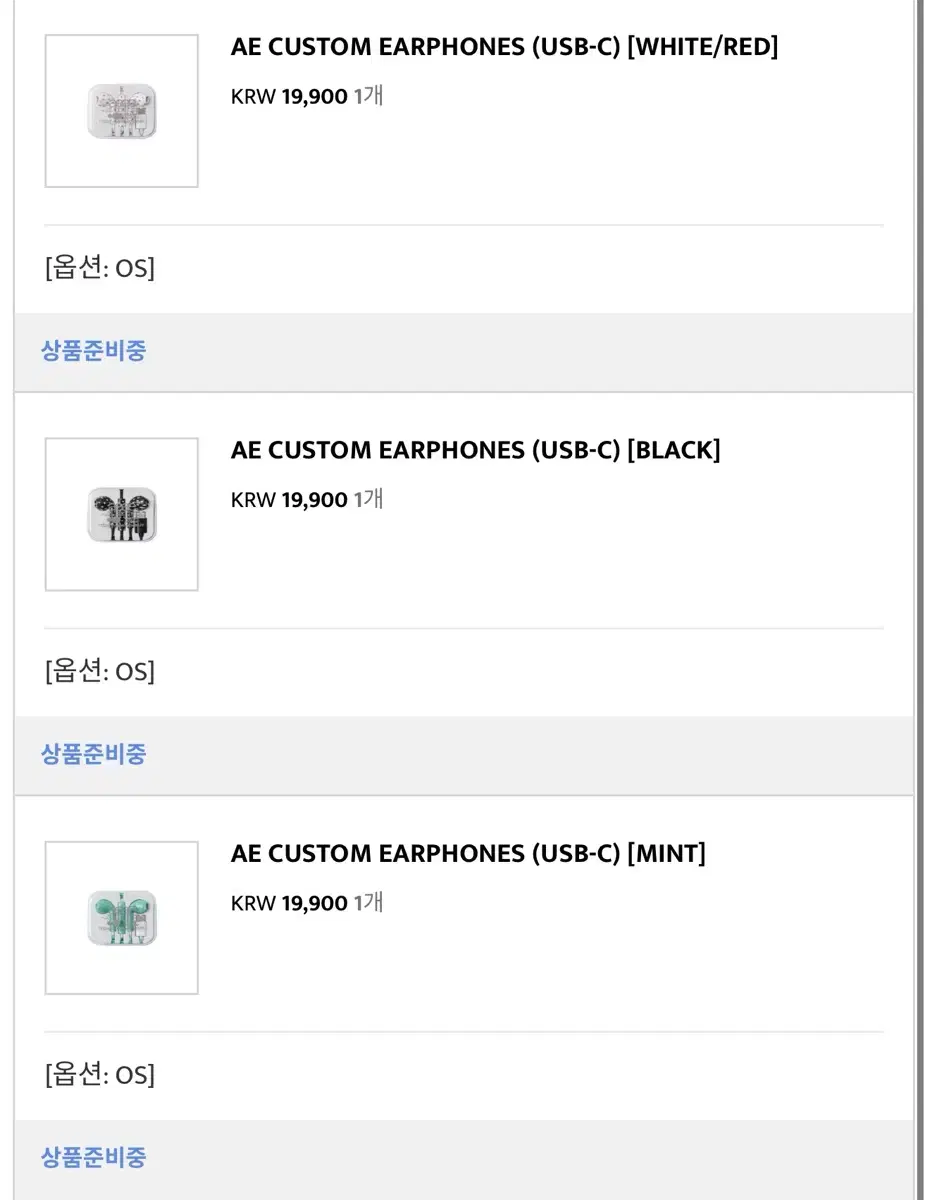This screenshot has height=1200, width=930.
Task: Click the 상품준비중 link under the MINT item
Action: pos(93,1157)
